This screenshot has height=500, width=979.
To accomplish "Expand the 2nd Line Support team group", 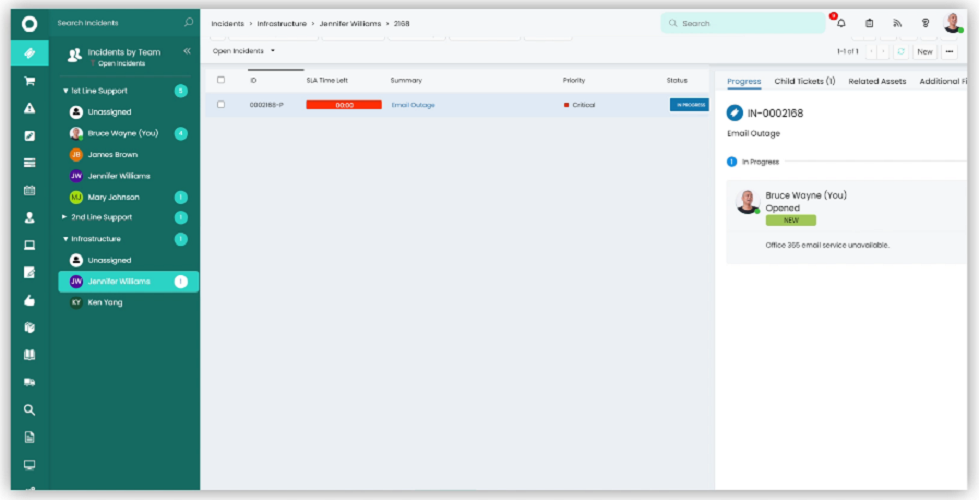I will point(64,217).
